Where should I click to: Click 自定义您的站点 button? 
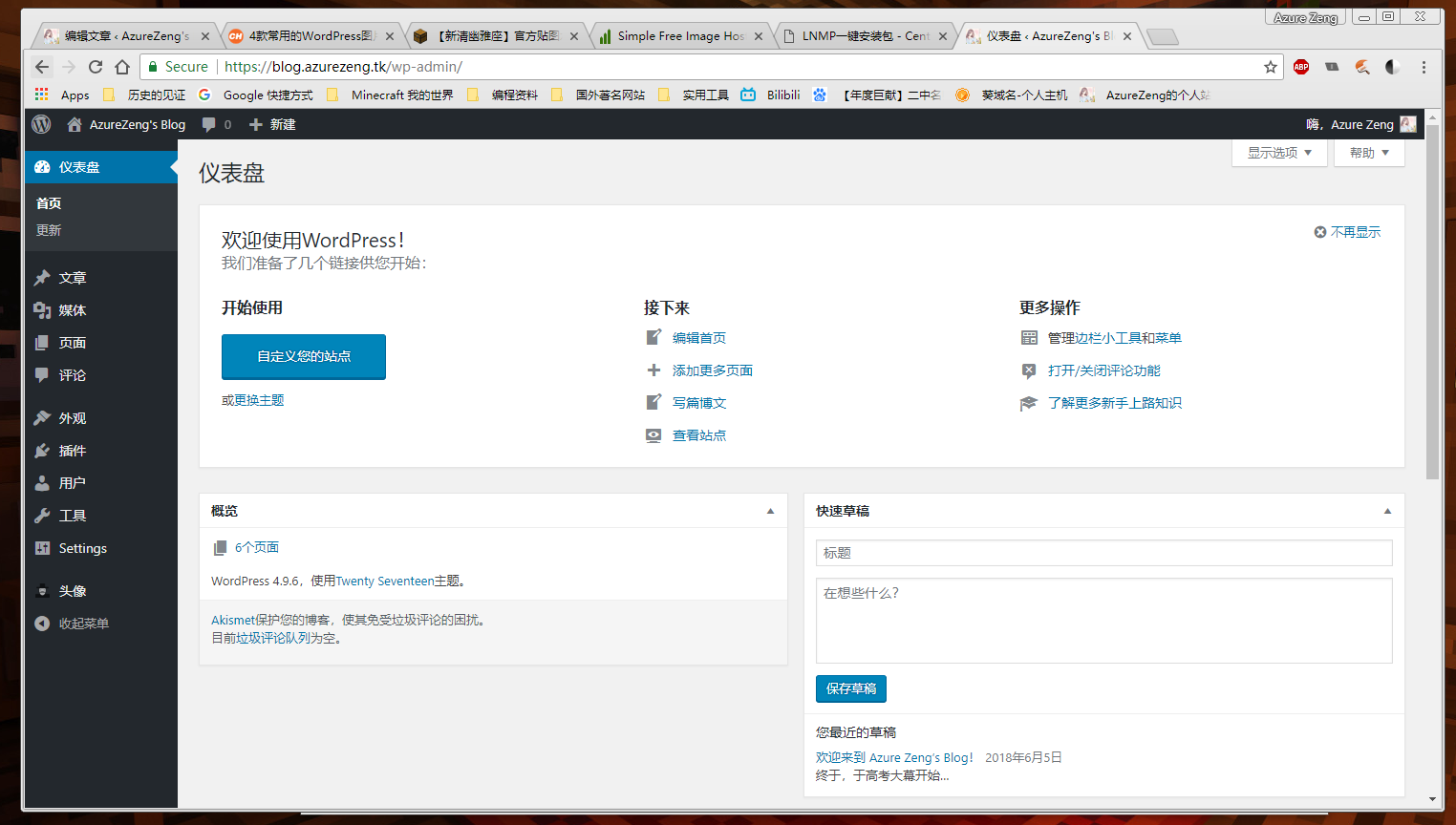(x=304, y=356)
